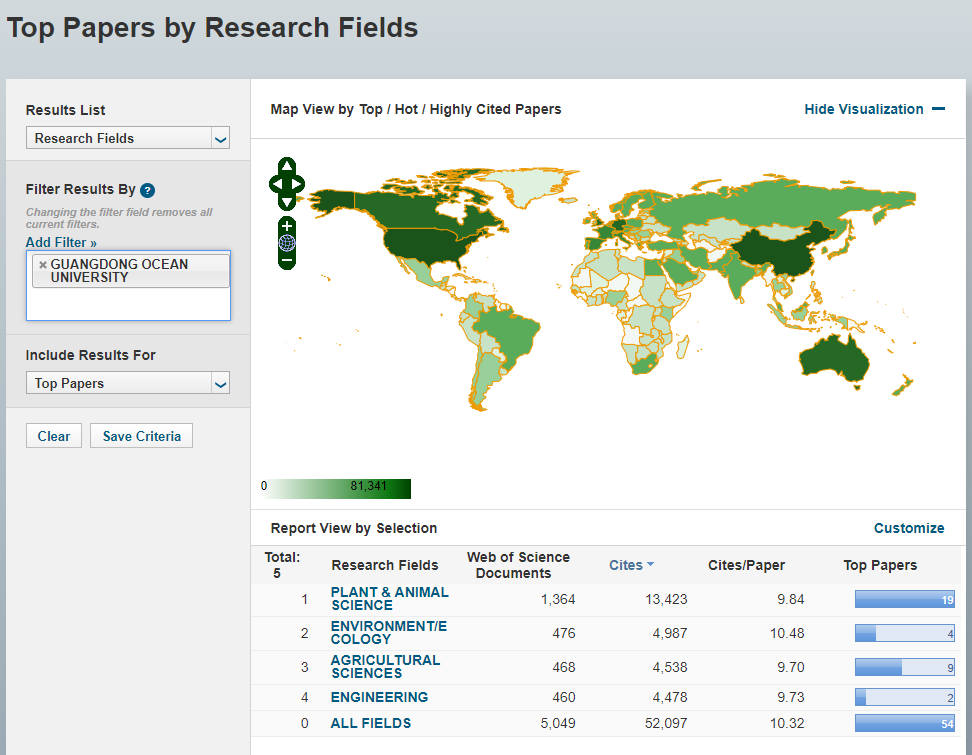The height and width of the screenshot is (755, 972).
Task: Pan the map right with the arrow
Action: point(299,183)
